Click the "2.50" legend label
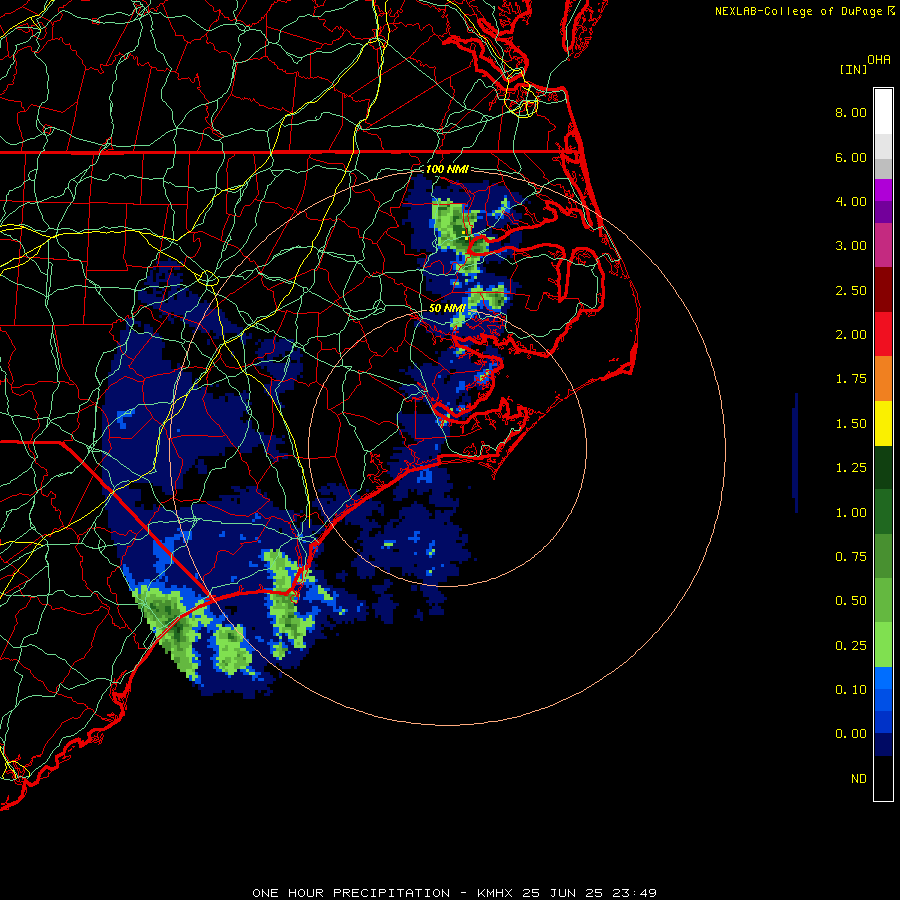 point(851,290)
